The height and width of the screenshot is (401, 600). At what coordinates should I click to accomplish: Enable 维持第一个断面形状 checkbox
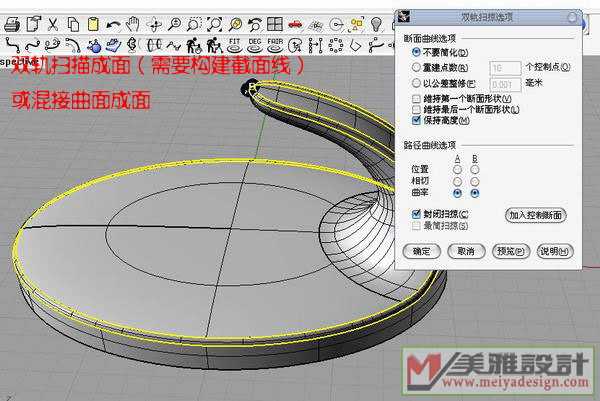pos(416,98)
